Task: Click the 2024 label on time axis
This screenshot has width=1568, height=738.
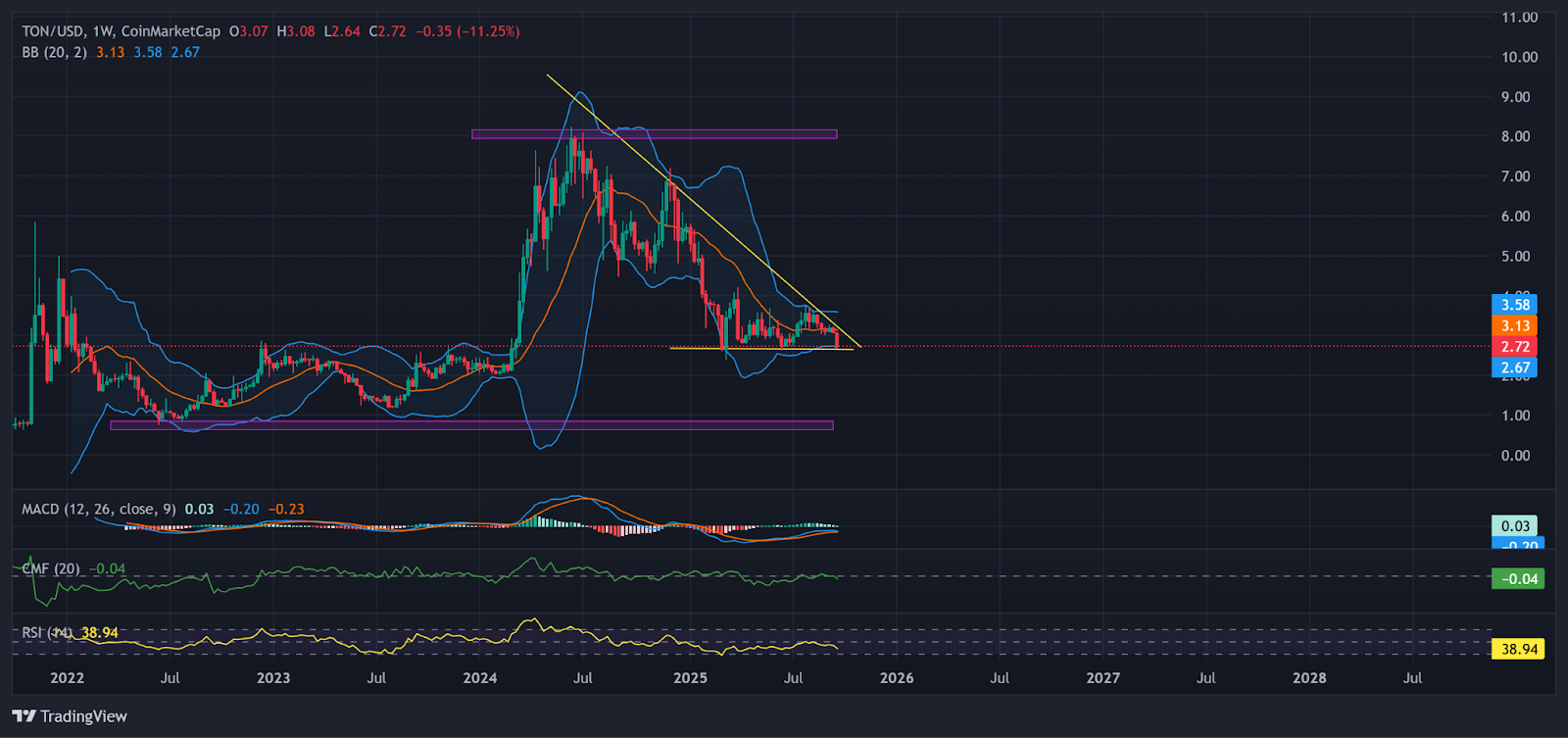Action: (x=480, y=678)
